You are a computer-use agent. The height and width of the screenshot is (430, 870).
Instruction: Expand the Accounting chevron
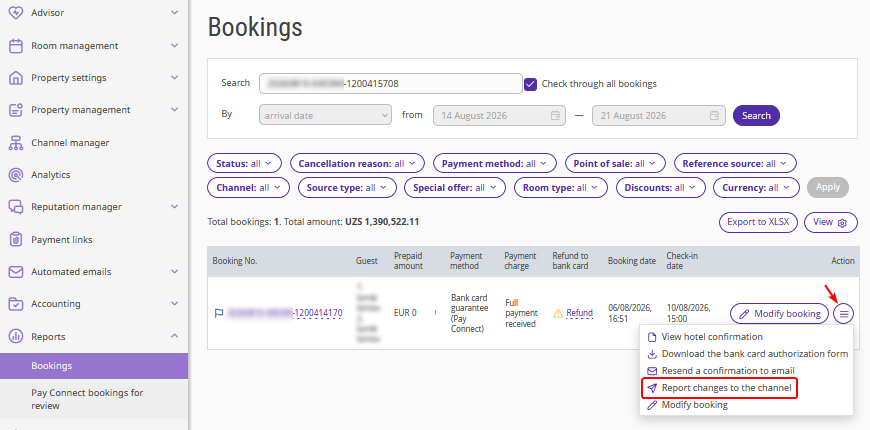[175, 304]
